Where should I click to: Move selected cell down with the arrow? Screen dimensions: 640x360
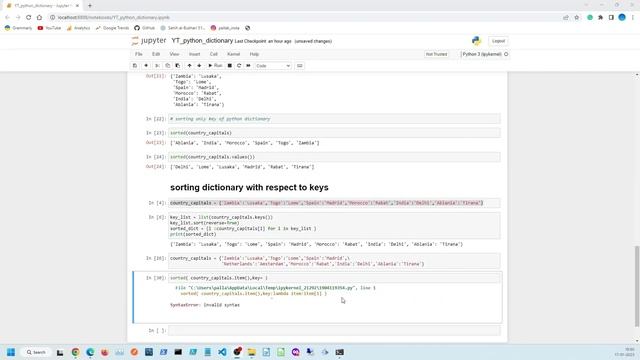(x=199, y=66)
